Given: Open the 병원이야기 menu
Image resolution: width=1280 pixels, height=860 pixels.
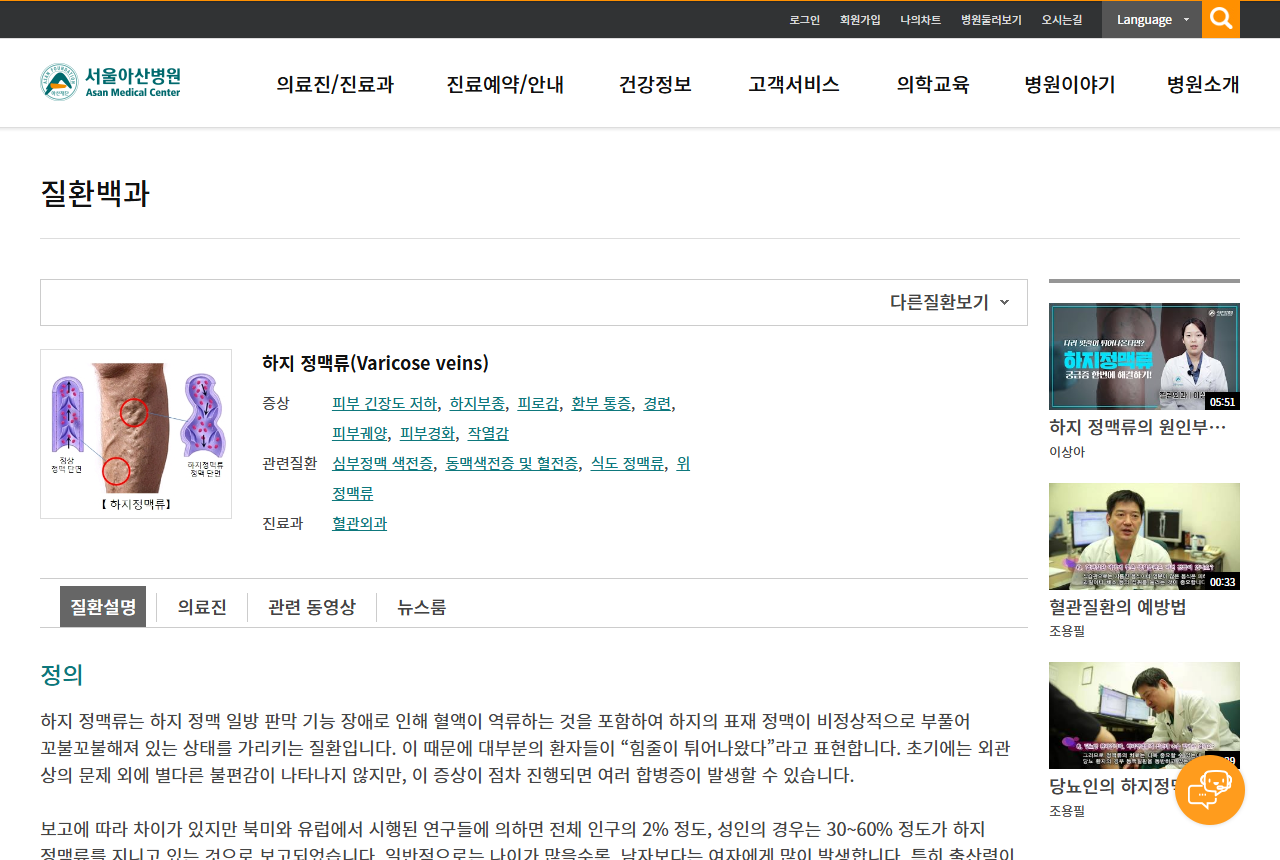Looking at the screenshot, I should 1070,84.
